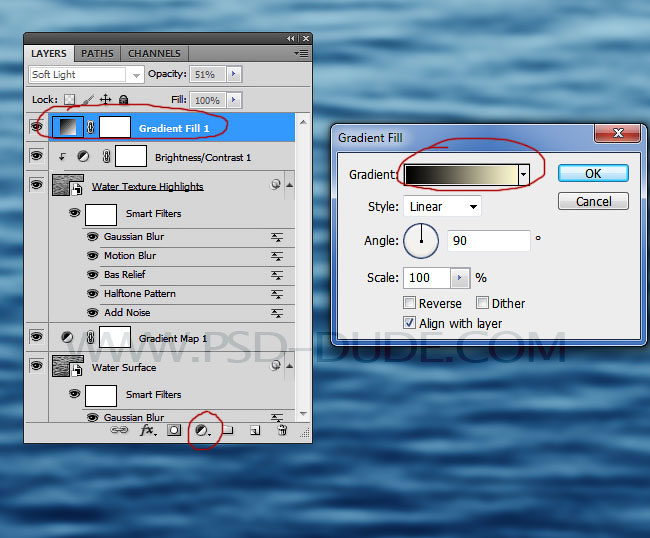Open the Style Linear dropdown
Image resolution: width=650 pixels, height=538 pixels.
442,206
